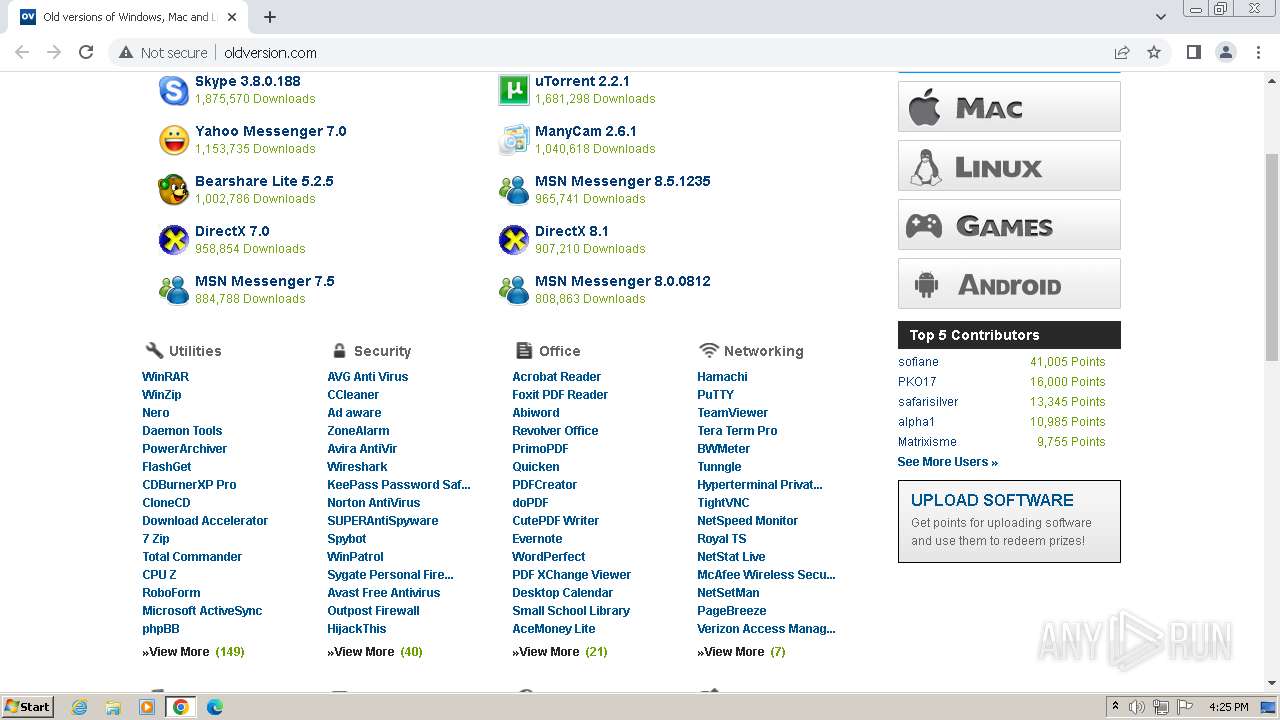Click the page vertical scrollbar thumb

(x=1272, y=258)
